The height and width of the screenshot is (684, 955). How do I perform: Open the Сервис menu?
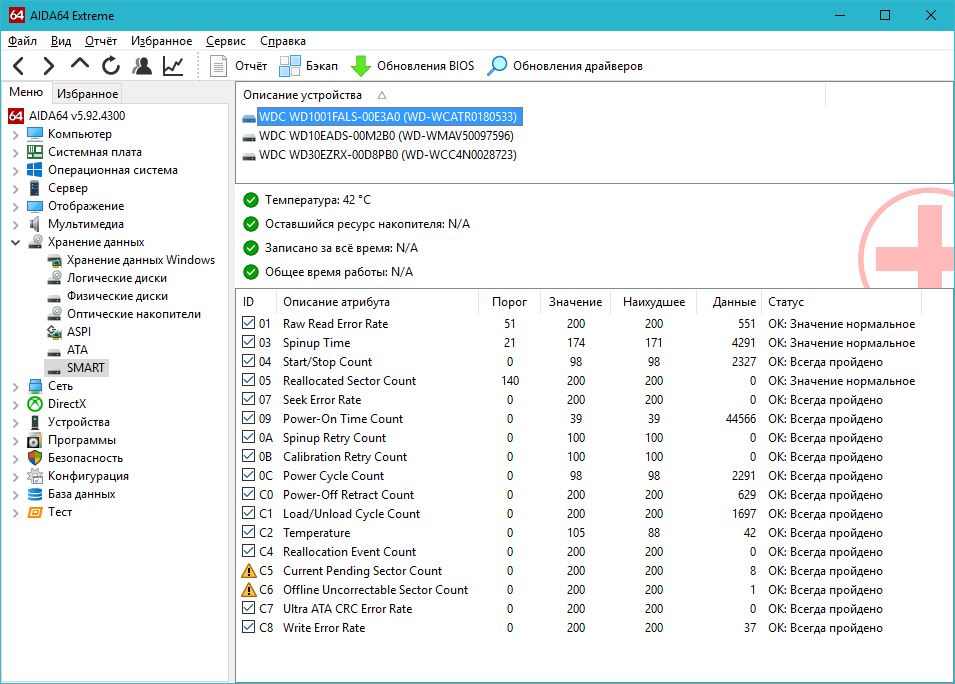click(x=226, y=41)
